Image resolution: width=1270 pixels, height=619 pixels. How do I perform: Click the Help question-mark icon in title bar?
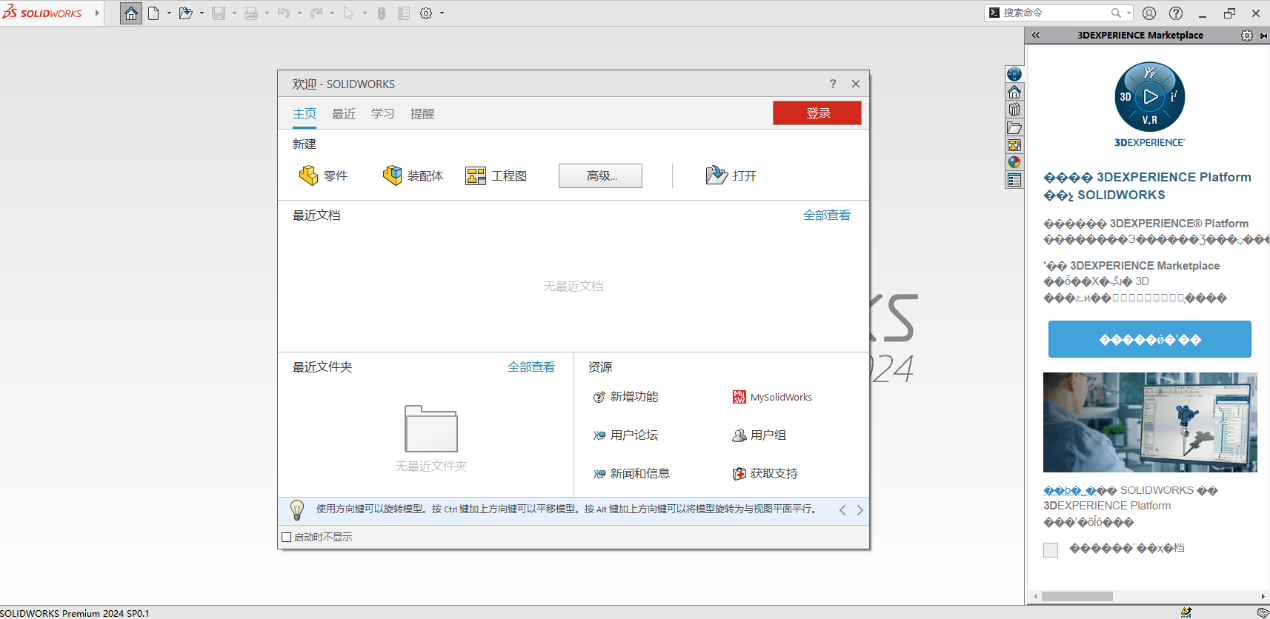1176,13
